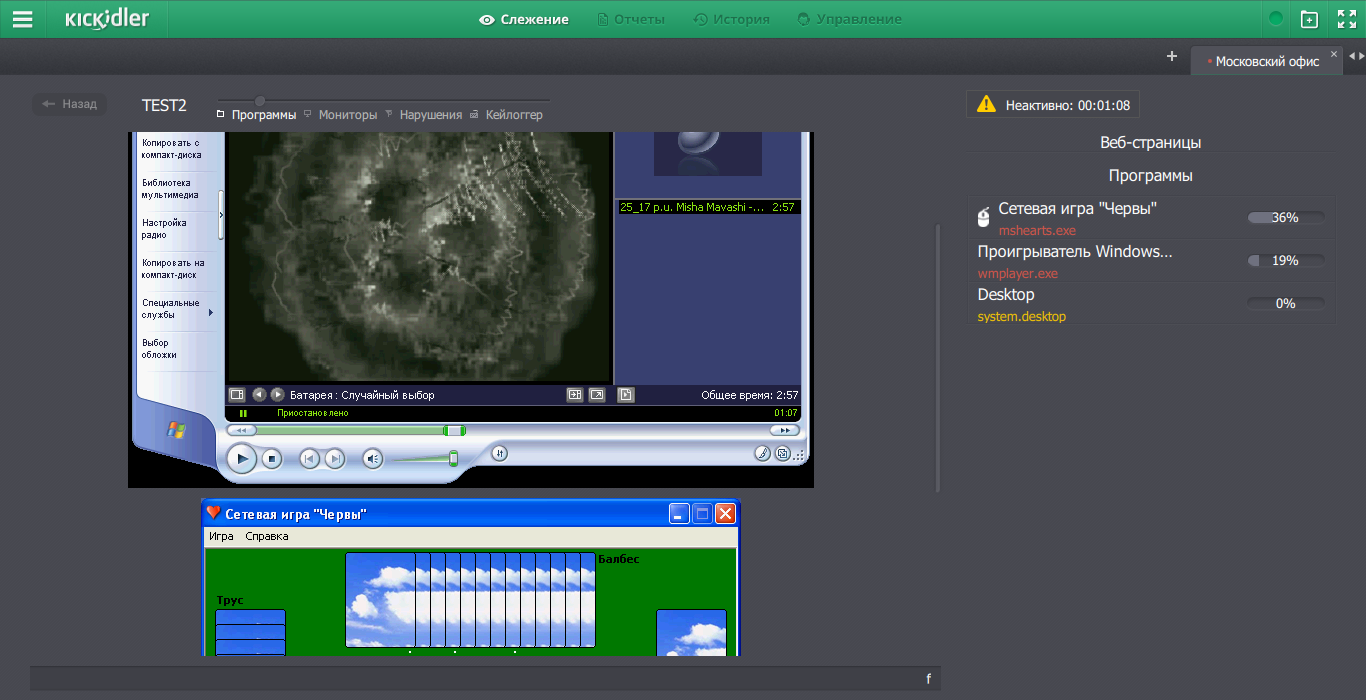Open the hamburger main menu
This screenshot has width=1366, height=700.
pos(22,19)
